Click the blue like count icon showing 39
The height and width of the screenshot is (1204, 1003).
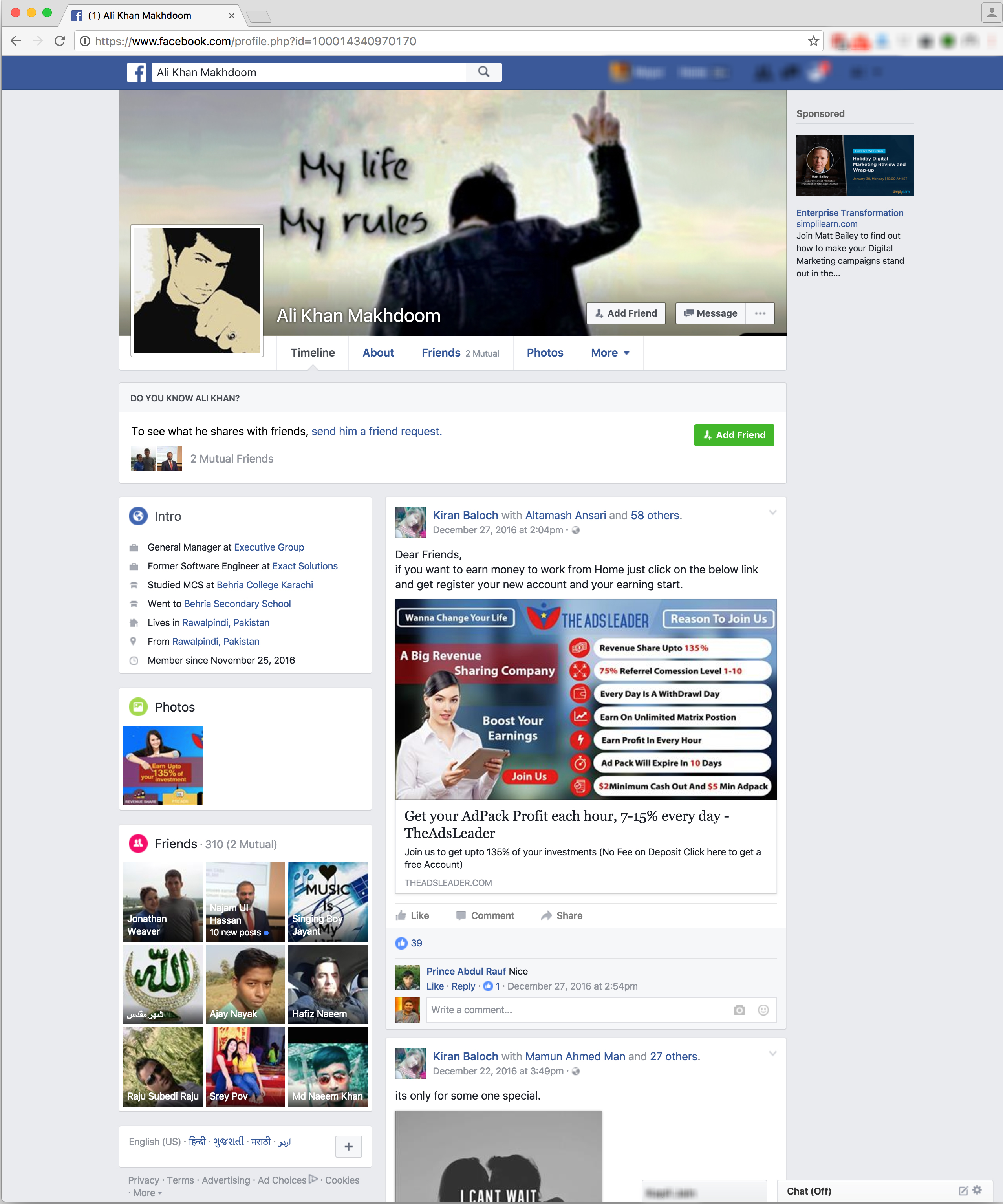pyautogui.click(x=401, y=943)
